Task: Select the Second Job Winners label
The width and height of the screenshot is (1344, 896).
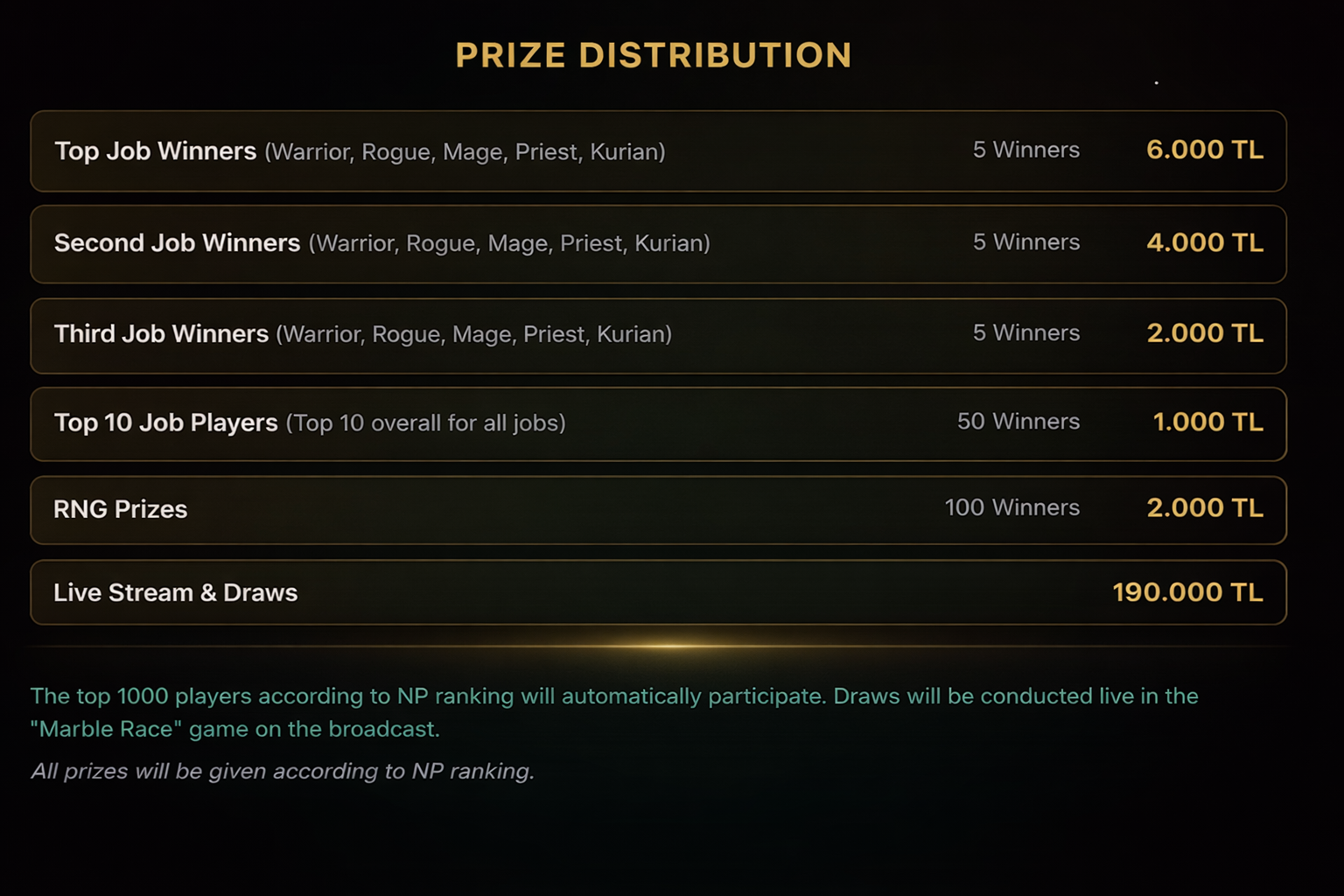Action: point(177,243)
